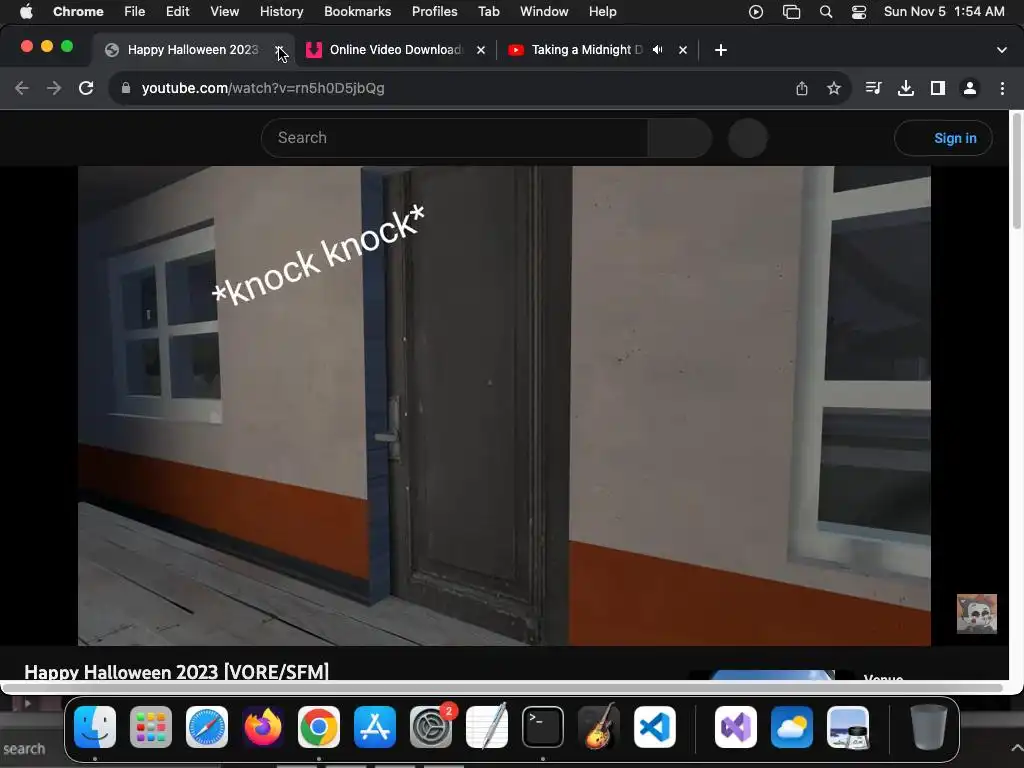Viewport: 1024px width, 768px height.
Task: Select the Happy Halloween 2023 tab
Action: (193, 50)
